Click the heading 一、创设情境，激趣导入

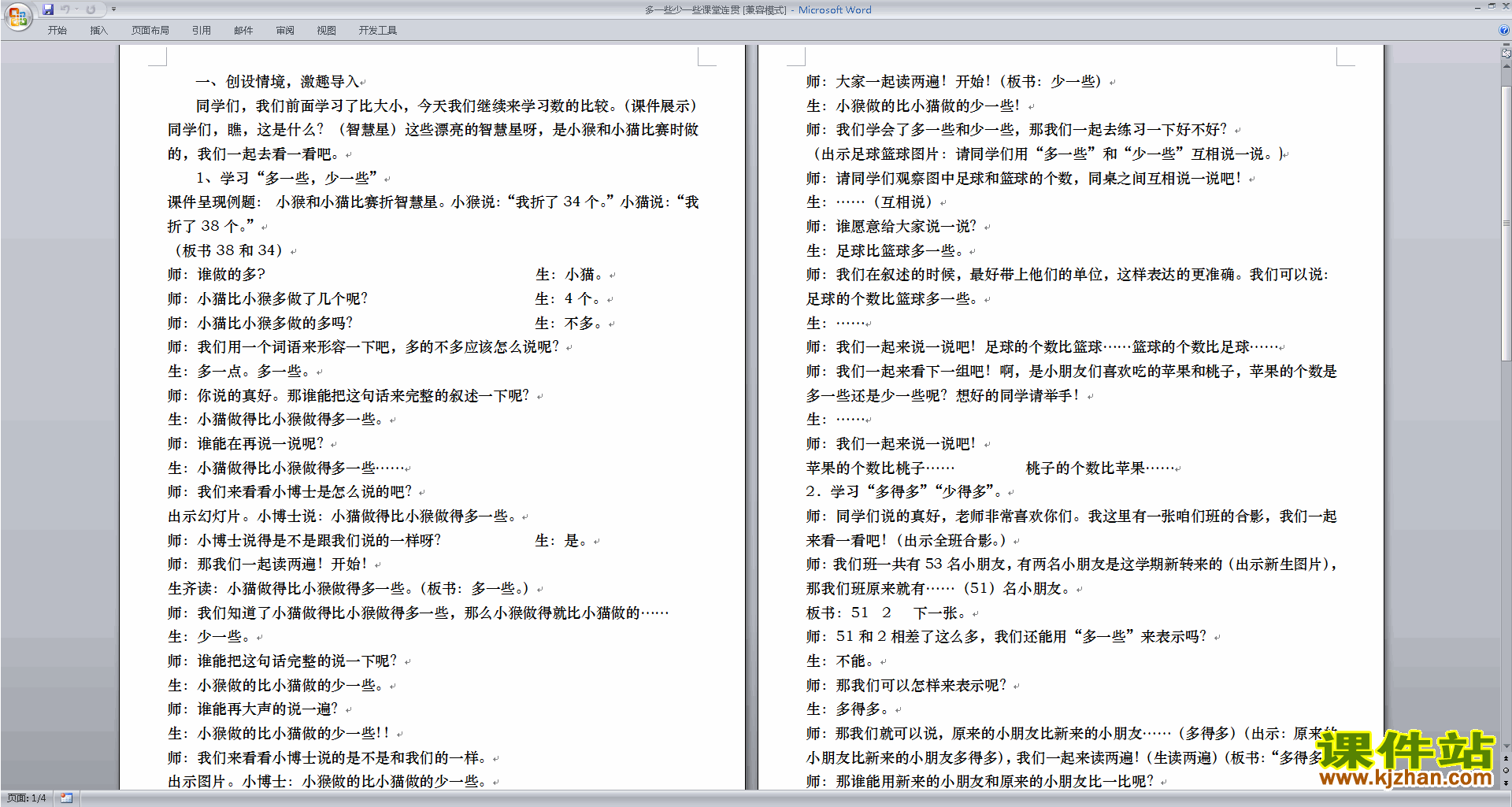point(276,82)
